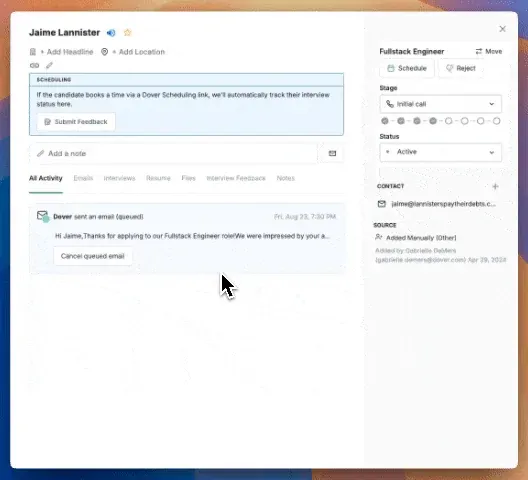Click the Move arrows icon
This screenshot has height=480, width=528.
478,52
